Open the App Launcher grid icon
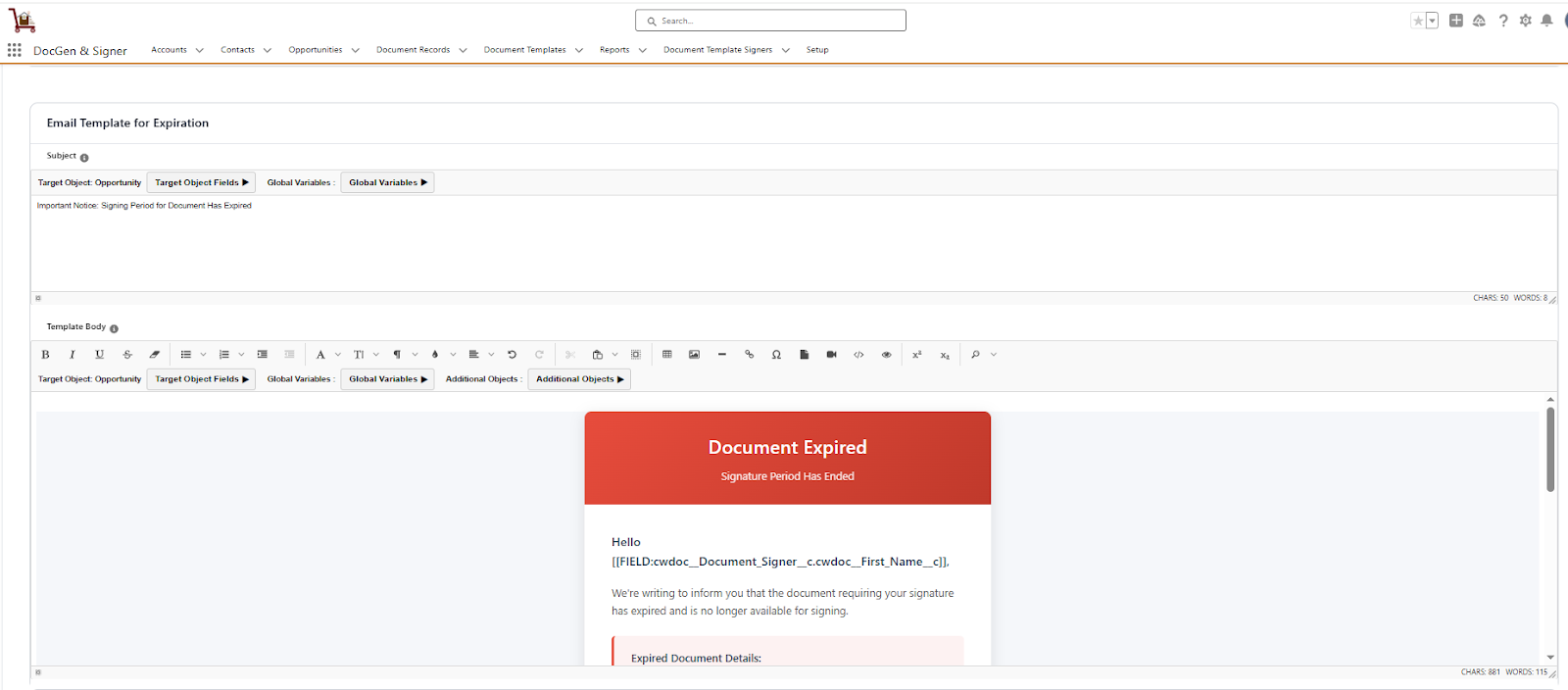Image resolution: width=1568 pixels, height=690 pixels. click(x=15, y=50)
